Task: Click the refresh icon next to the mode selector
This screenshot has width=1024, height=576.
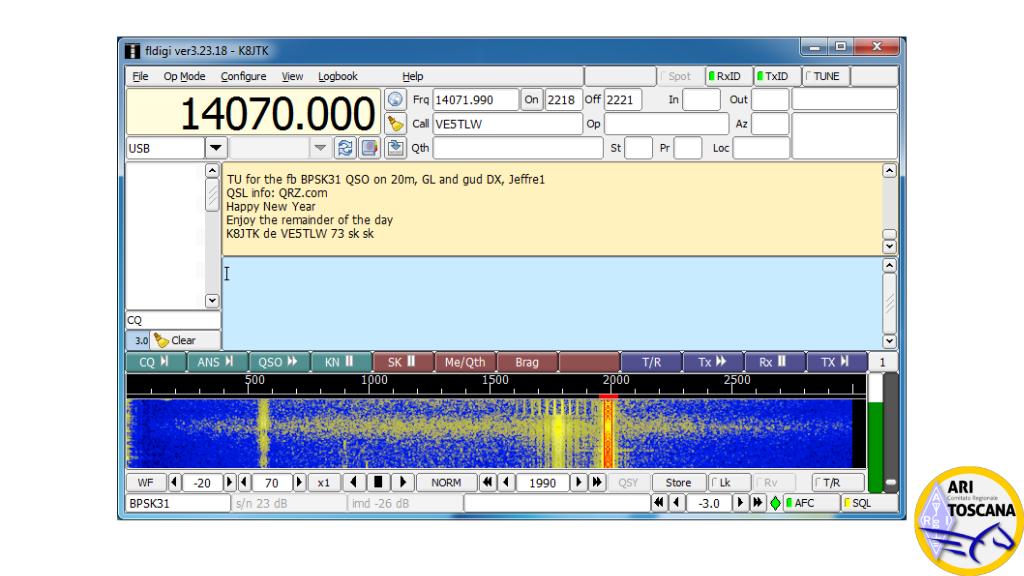Action: 345,148
